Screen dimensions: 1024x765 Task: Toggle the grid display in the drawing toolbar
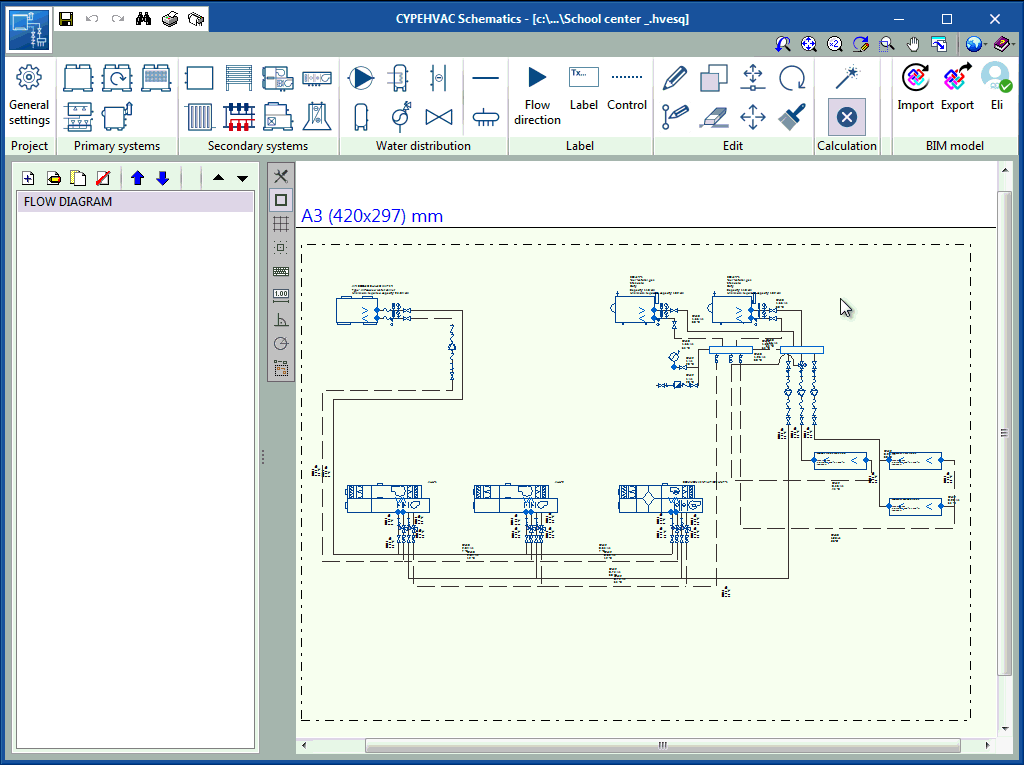pyautogui.click(x=280, y=224)
